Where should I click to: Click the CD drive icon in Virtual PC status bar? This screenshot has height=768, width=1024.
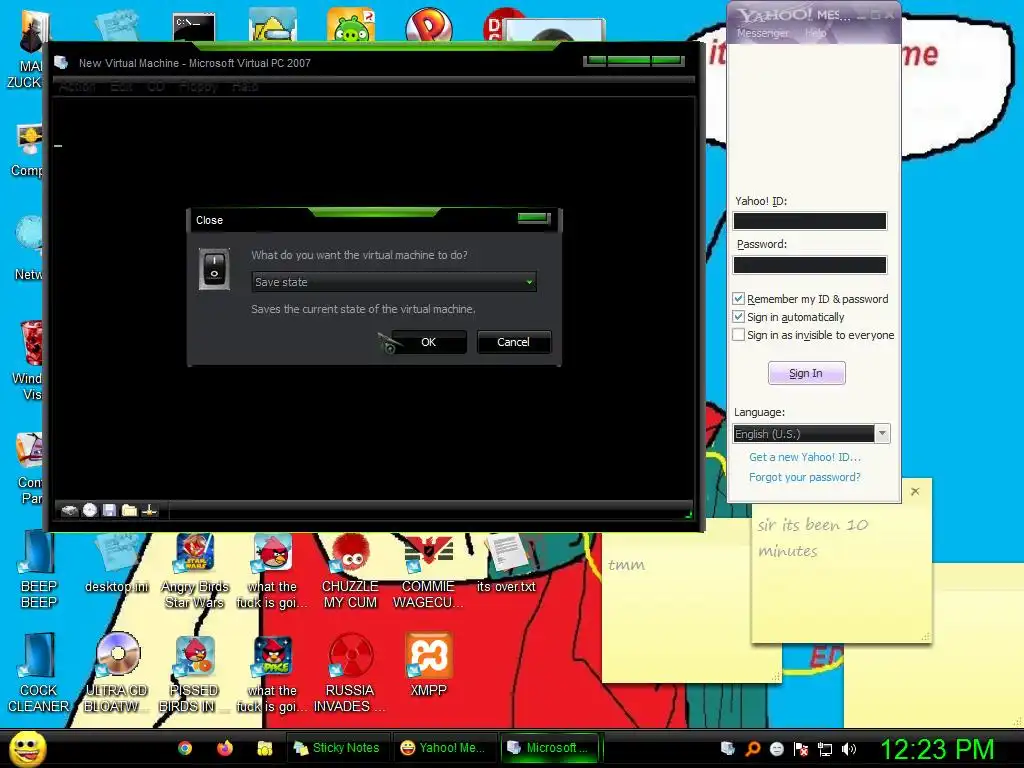point(90,510)
